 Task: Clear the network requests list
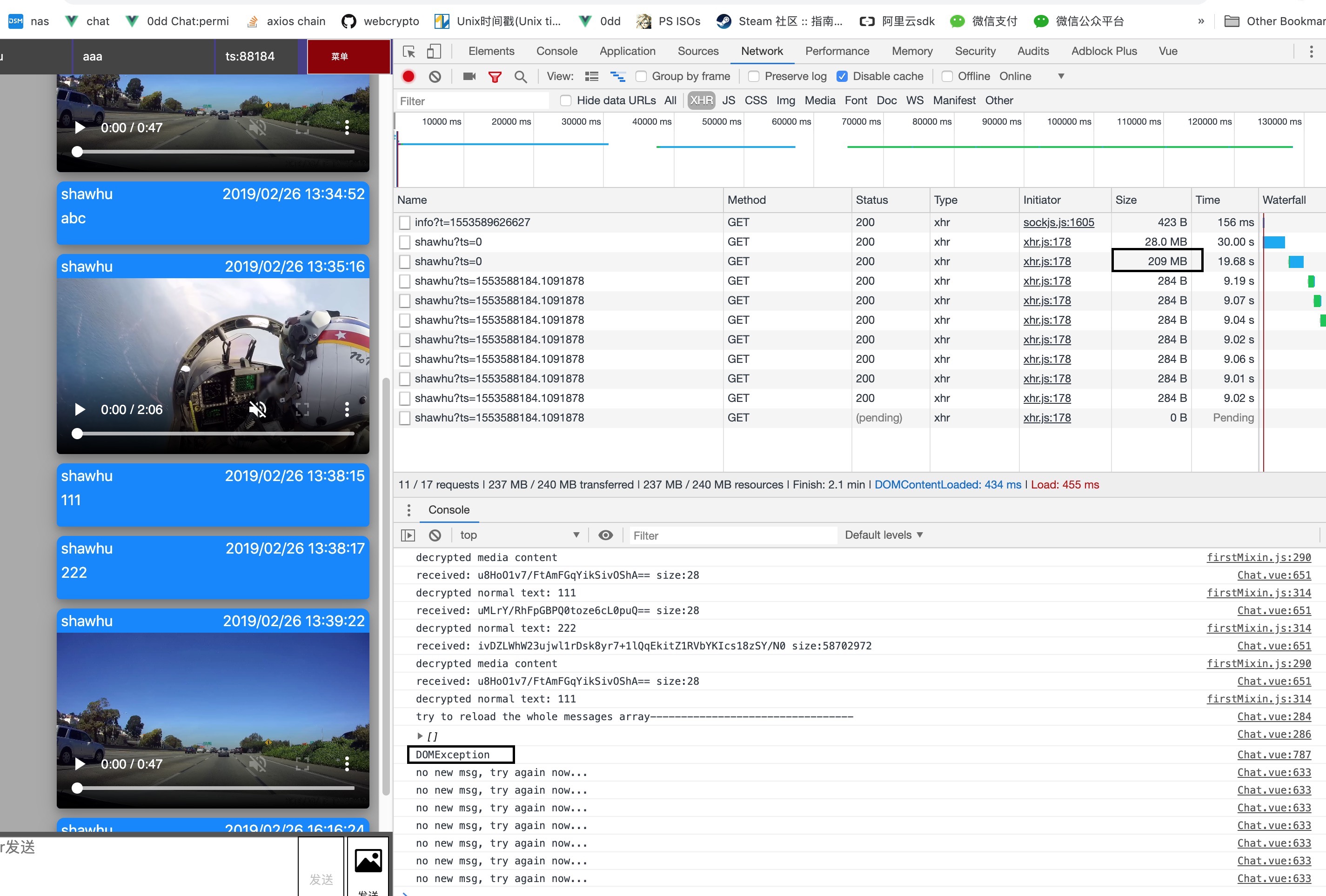click(435, 76)
